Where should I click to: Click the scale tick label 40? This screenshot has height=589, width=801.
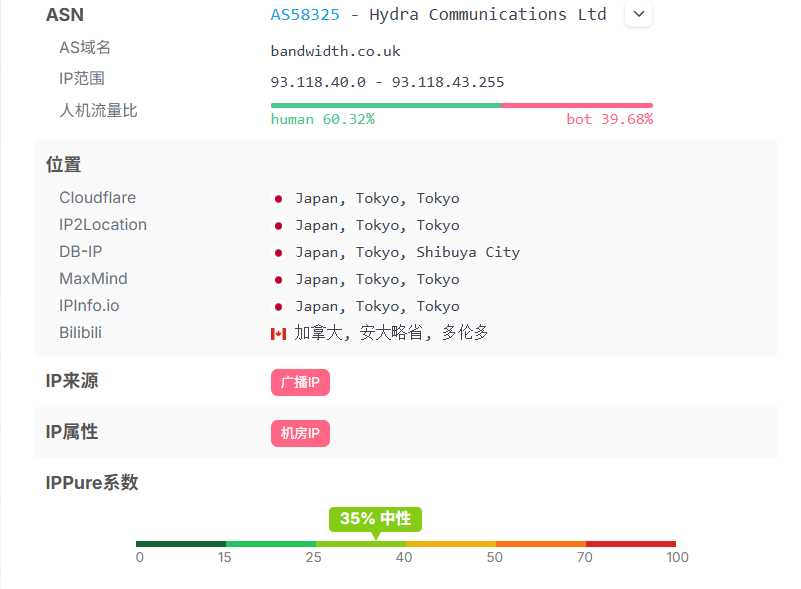(404, 557)
